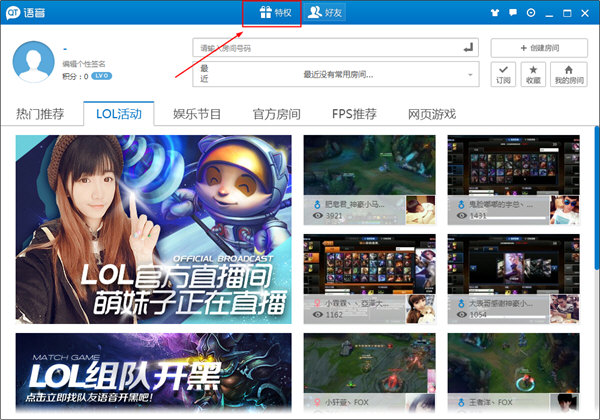This screenshot has height=420, width=600.
Task: Open the LOL官方直播间 banner
Action: coord(153,228)
